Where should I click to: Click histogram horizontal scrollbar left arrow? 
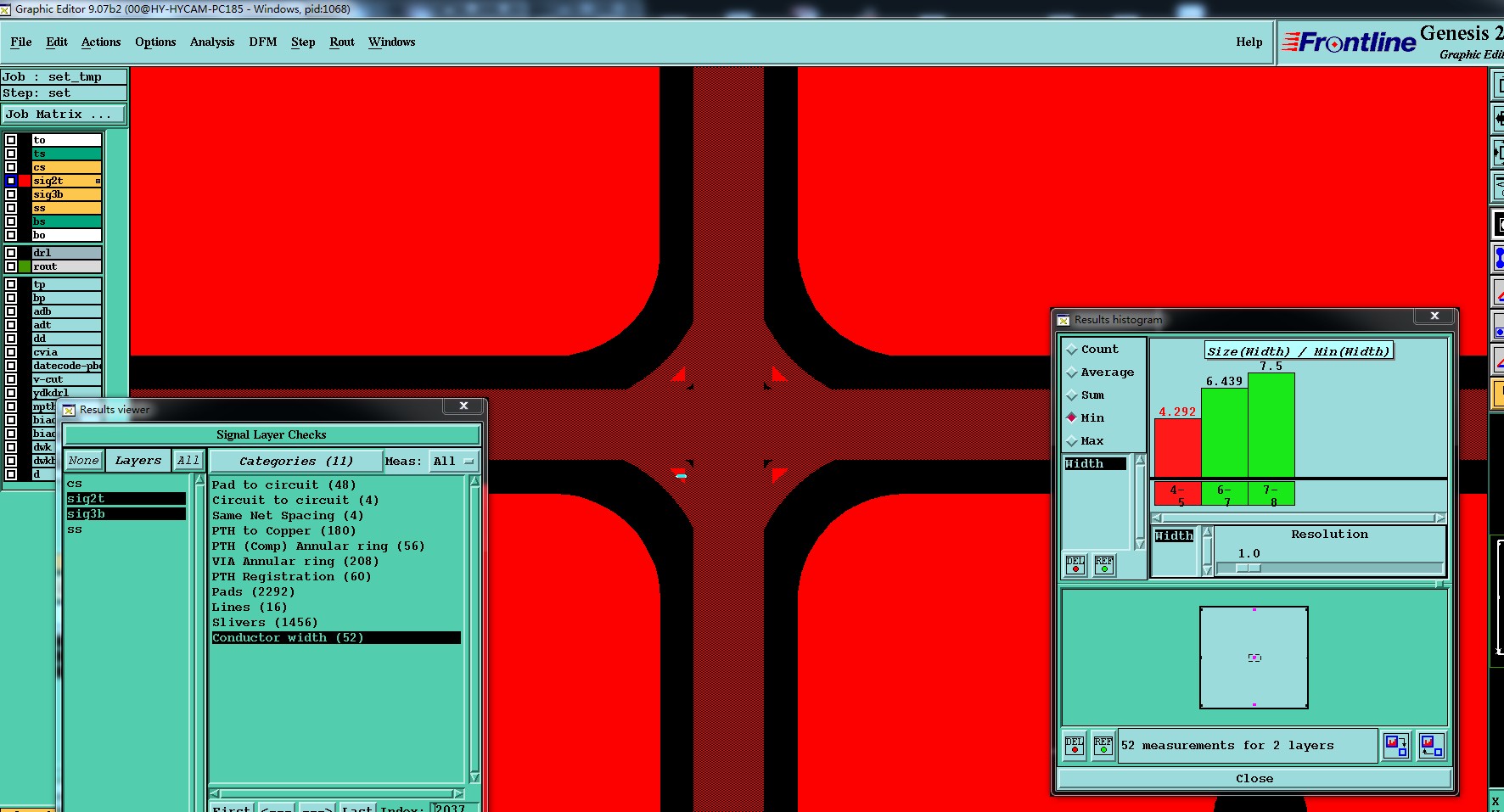(x=1157, y=518)
